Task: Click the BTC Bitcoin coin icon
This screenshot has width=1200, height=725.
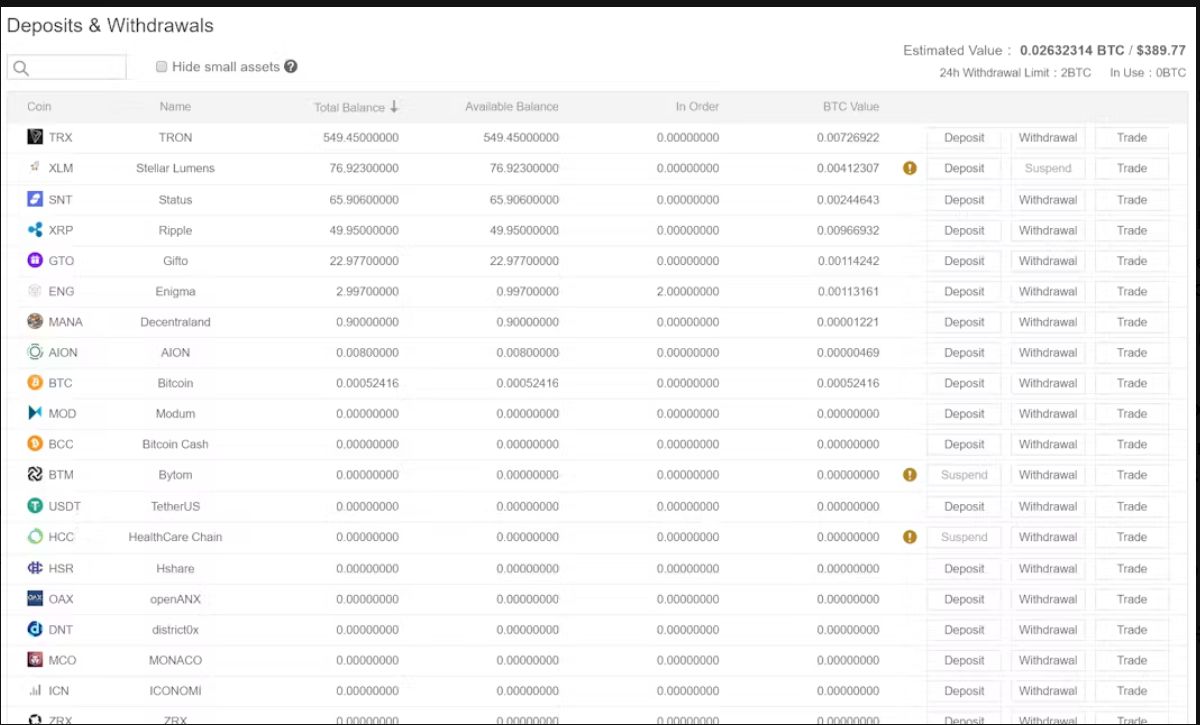Action: tap(35, 383)
